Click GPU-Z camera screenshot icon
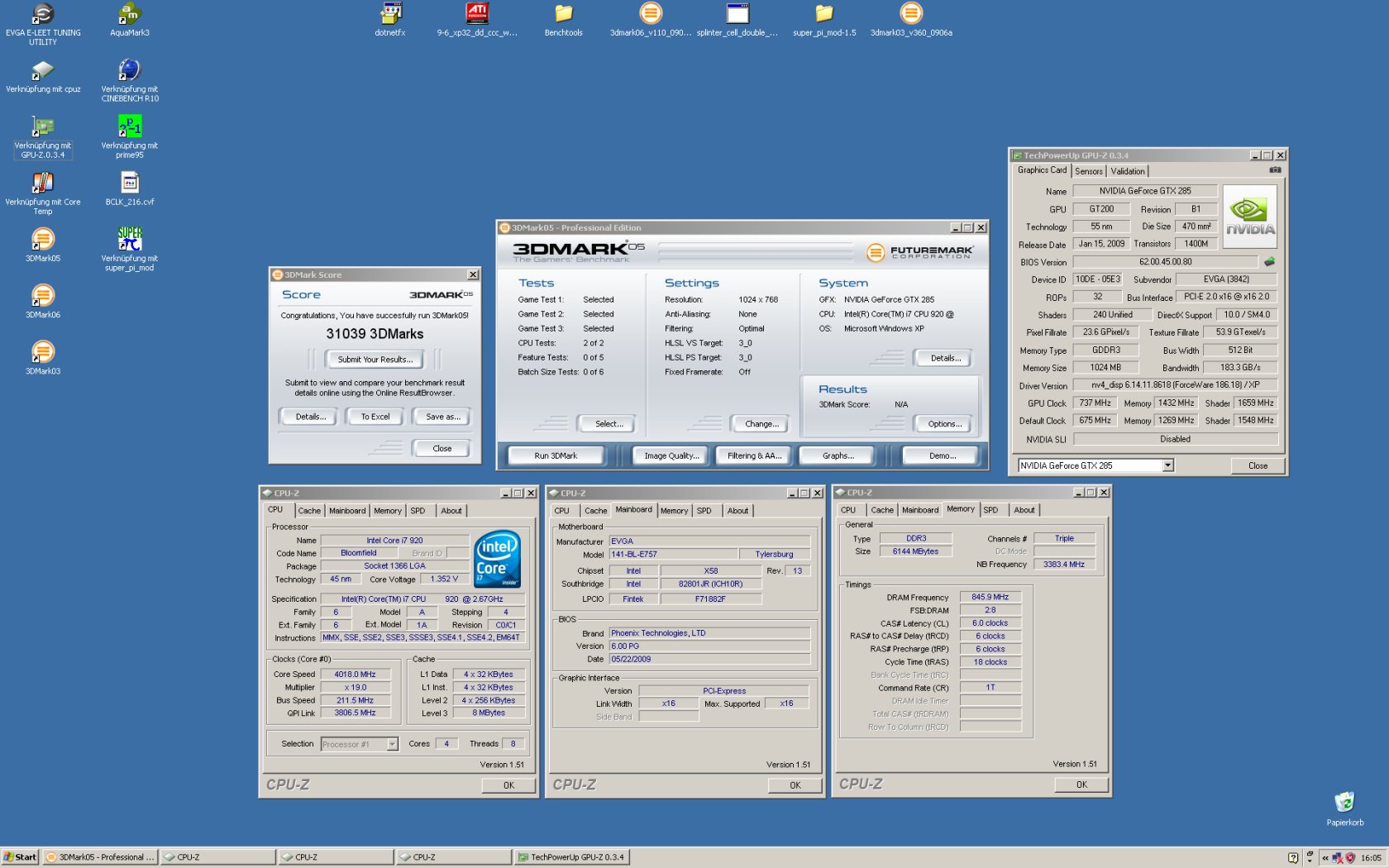The height and width of the screenshot is (868, 1389). [1275, 170]
